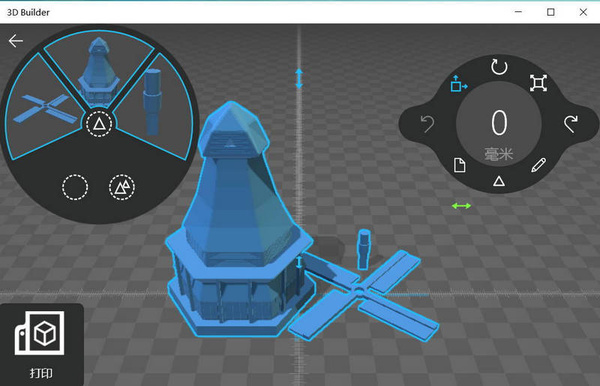This screenshot has height=386, width=600.
Task: Select the Rotate tool icon
Action: coord(499,67)
